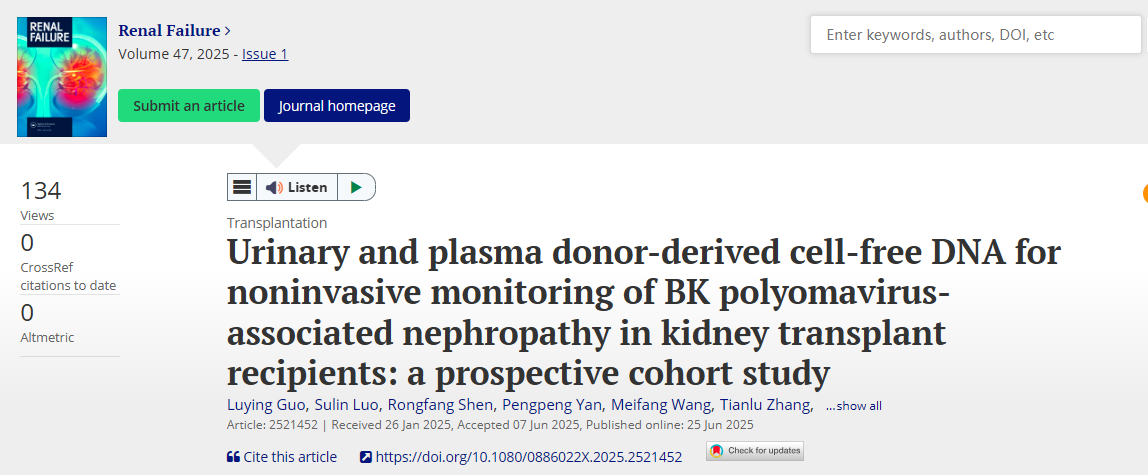This screenshot has height=475, width=1148.
Task: Select author Sulin Luo
Action: pyautogui.click(x=344, y=405)
